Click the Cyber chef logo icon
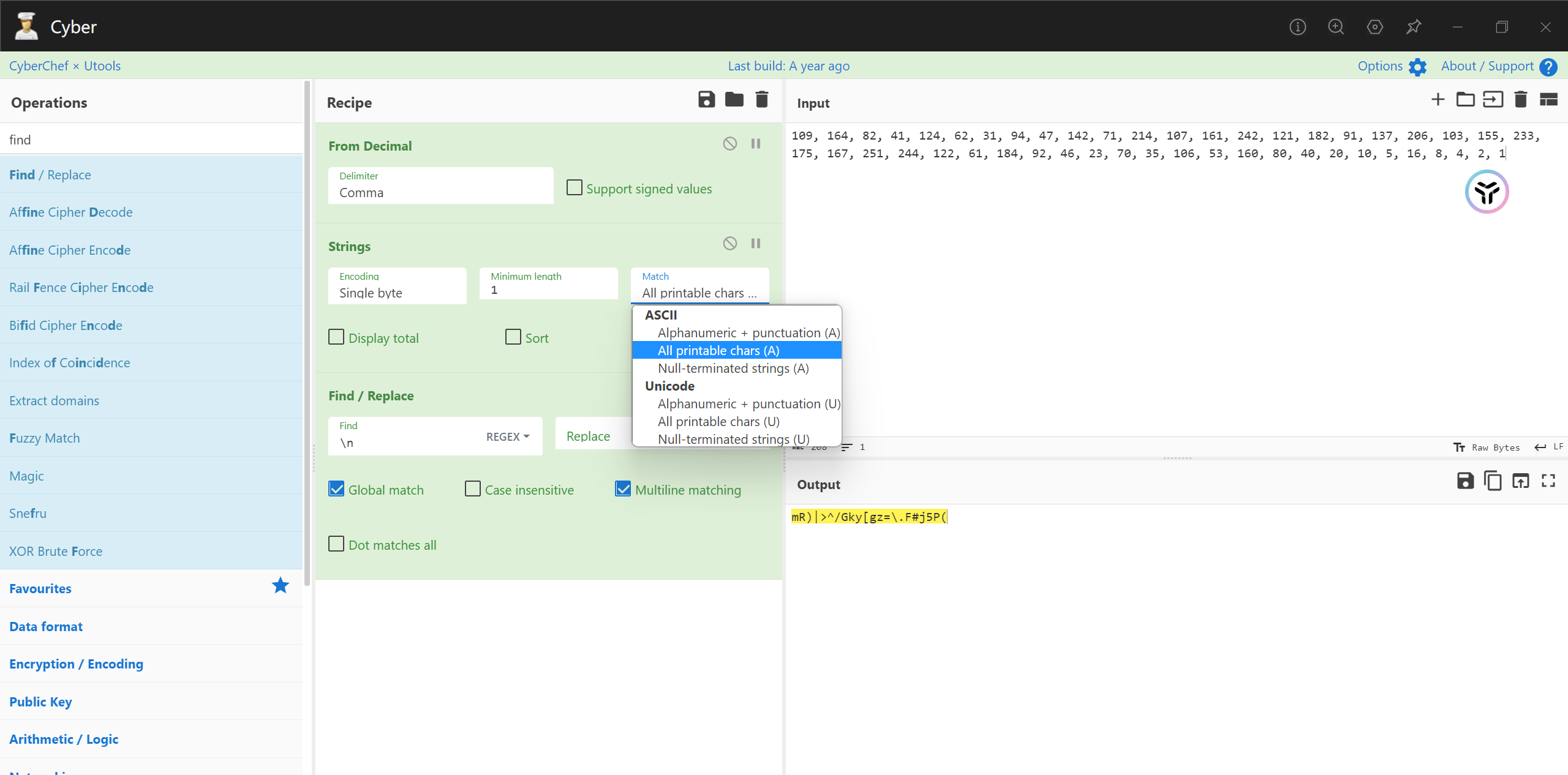1568x775 pixels. coord(26,26)
